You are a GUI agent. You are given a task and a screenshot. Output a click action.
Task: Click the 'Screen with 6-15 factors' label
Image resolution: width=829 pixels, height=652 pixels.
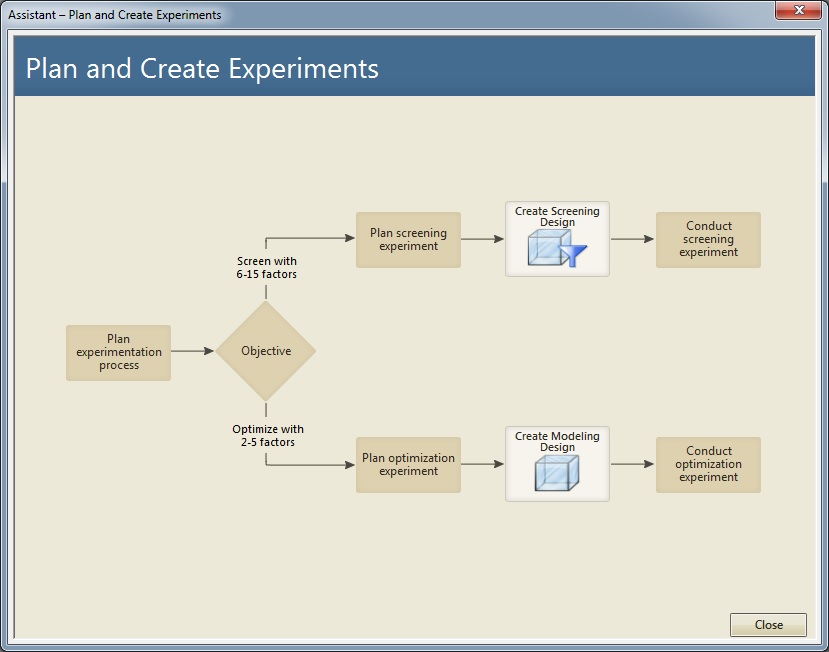(266, 268)
